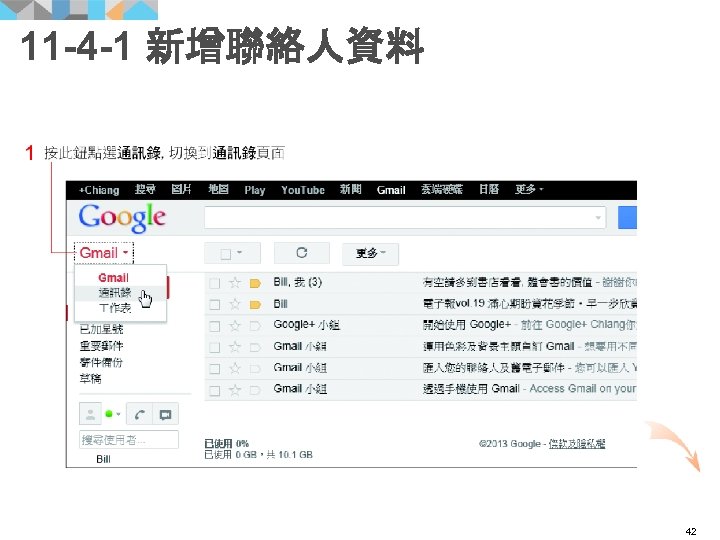Image resolution: width=720 pixels, height=540 pixels.
Task: Open the 草稿 folder
Action: coord(90,379)
